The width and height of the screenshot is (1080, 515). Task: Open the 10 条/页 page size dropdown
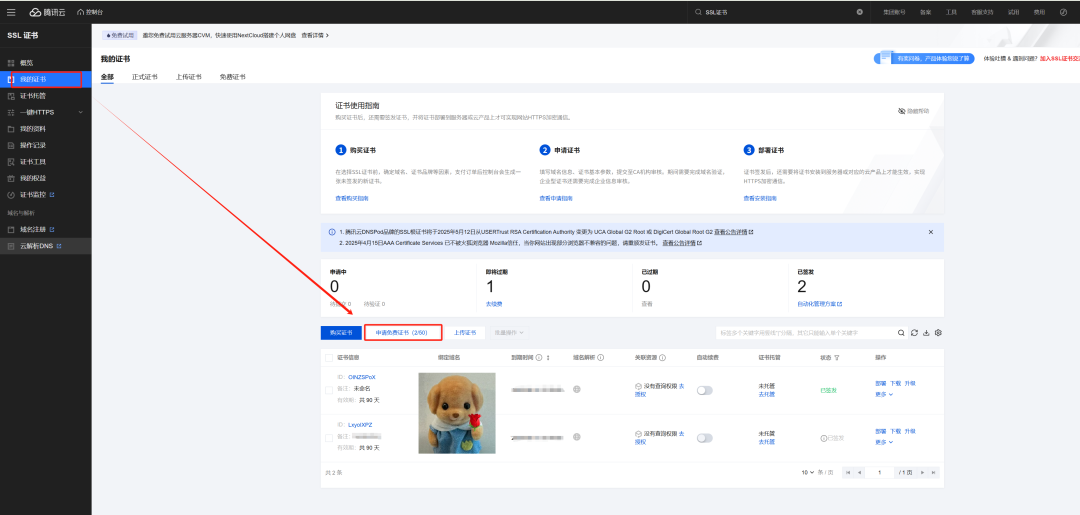[x=817, y=472]
